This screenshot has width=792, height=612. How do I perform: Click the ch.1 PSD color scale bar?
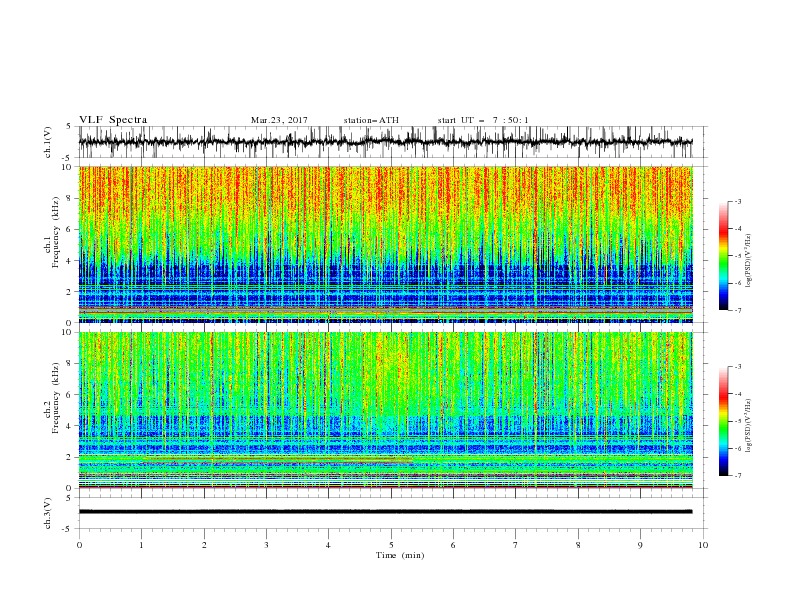click(723, 256)
